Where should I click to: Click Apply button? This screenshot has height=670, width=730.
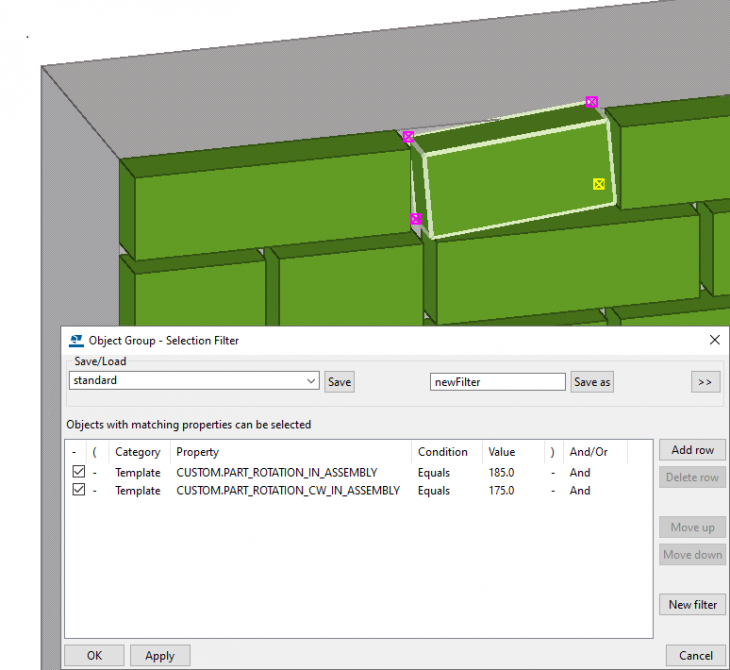click(160, 656)
